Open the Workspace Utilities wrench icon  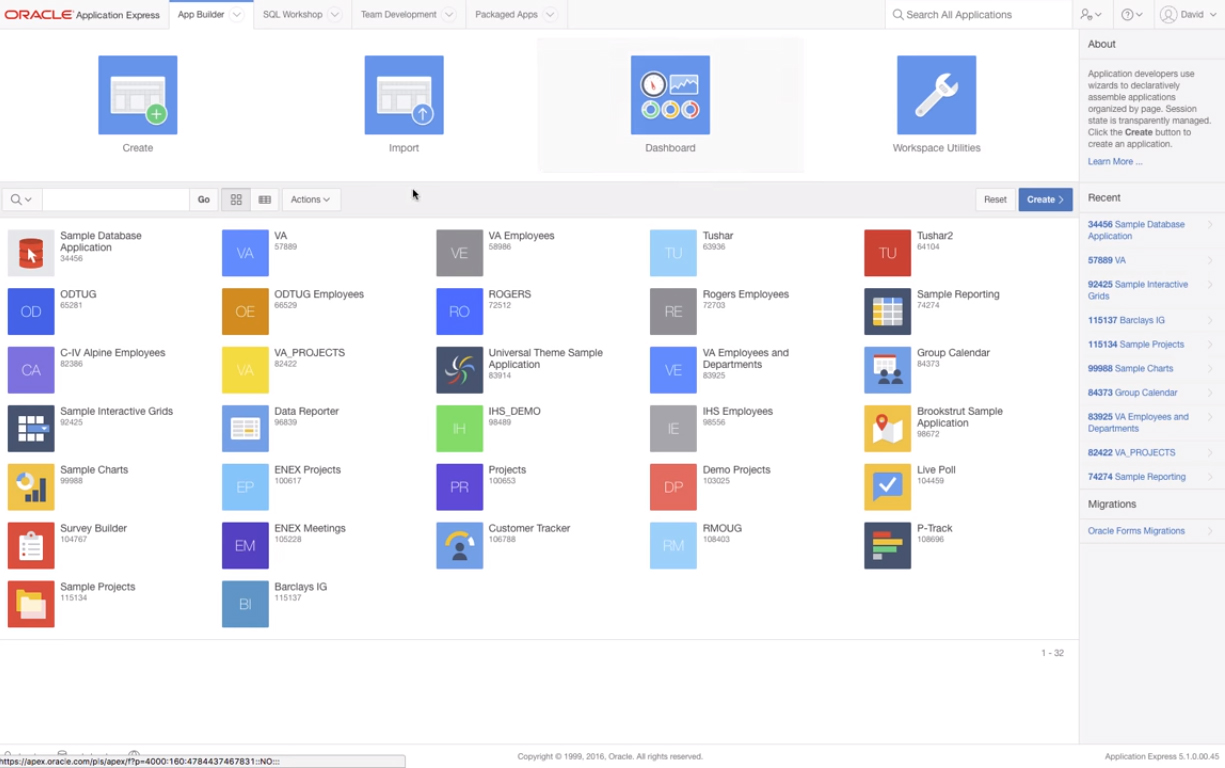tap(936, 95)
